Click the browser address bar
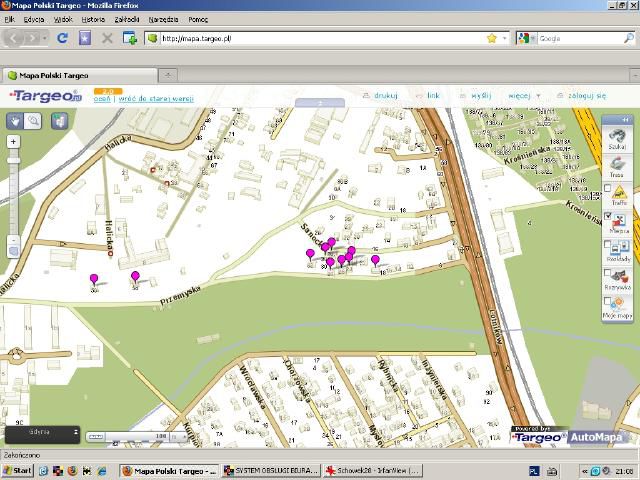Screen dimensions: 640x480 320,38
